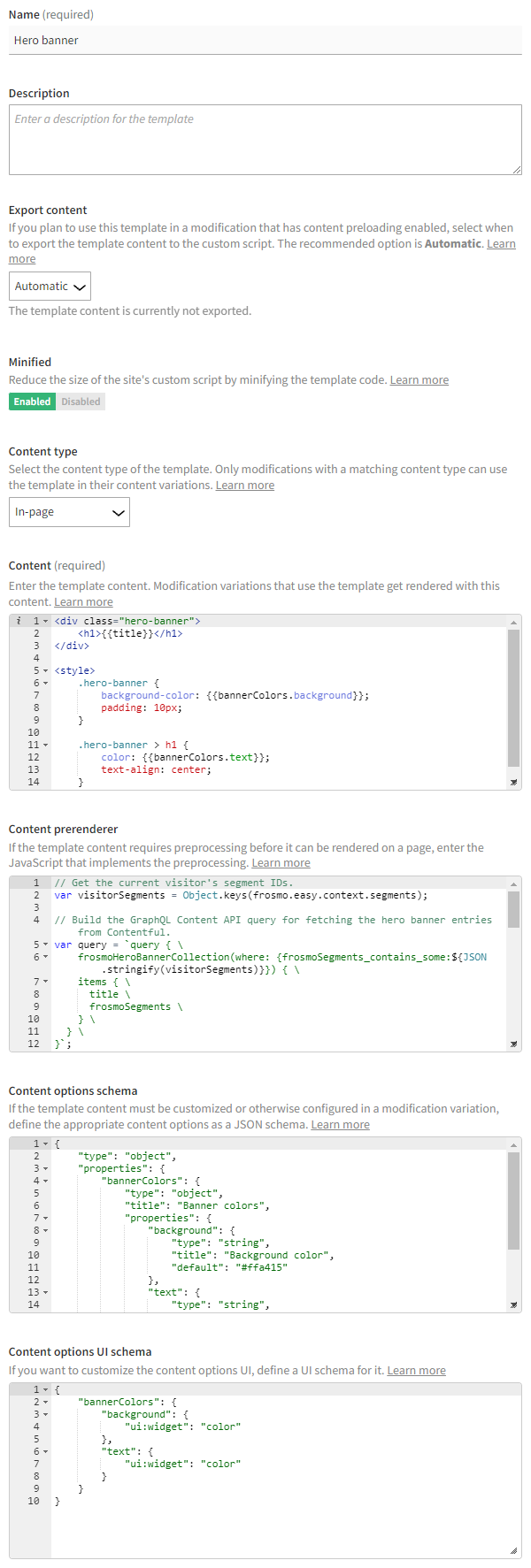Screen dimensions: 531x1568
Task: Collapse the style block fold arrow on line 5
Action: (x=46, y=670)
